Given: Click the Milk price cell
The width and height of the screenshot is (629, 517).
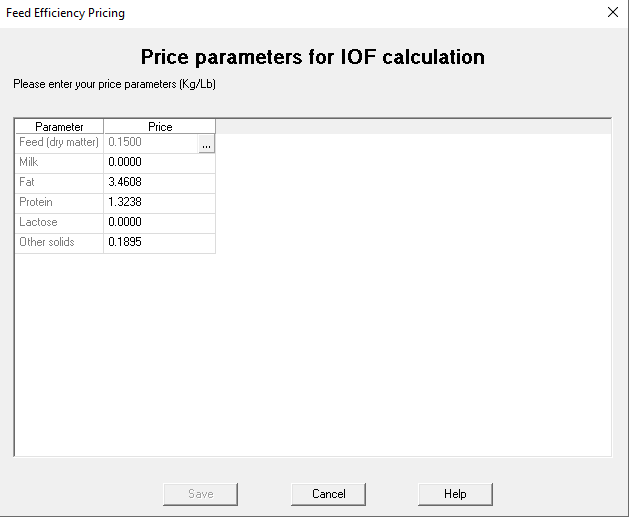Looking at the screenshot, I should pos(159,163).
